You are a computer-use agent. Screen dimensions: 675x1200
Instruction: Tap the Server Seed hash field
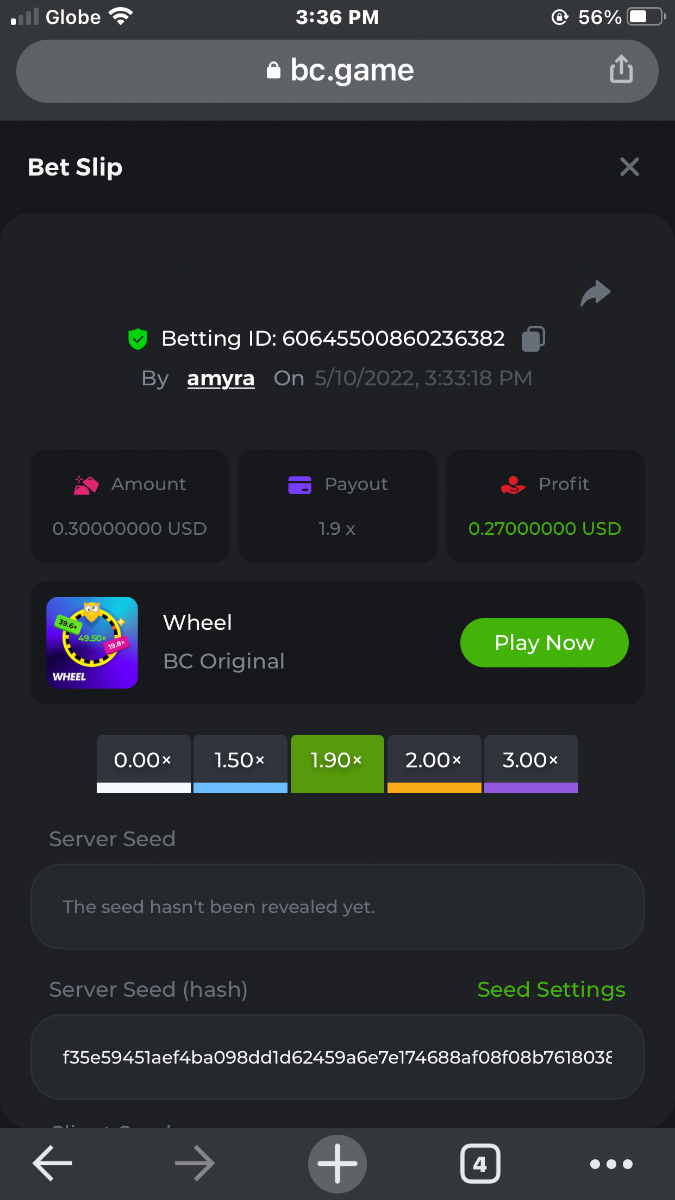(337, 1057)
